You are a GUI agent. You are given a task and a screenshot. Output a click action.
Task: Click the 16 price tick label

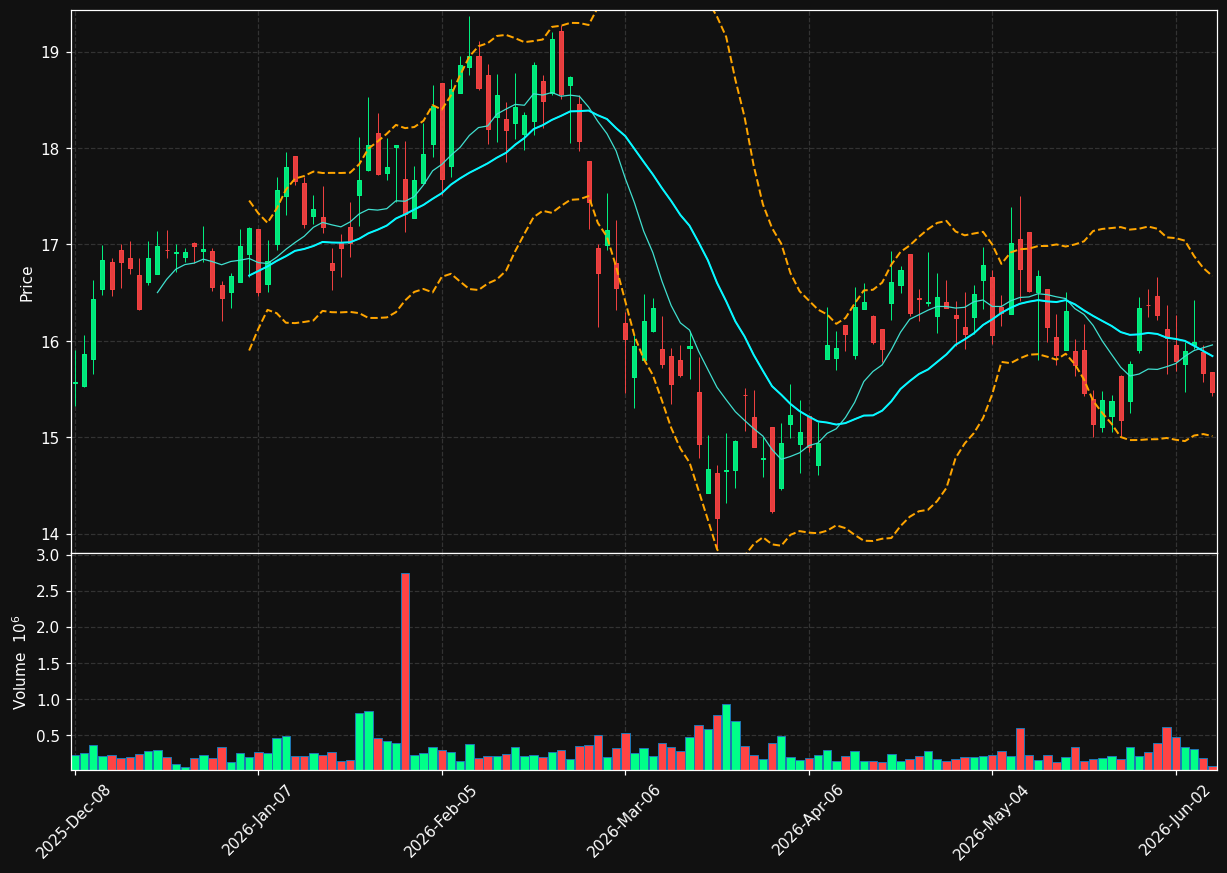coord(50,341)
